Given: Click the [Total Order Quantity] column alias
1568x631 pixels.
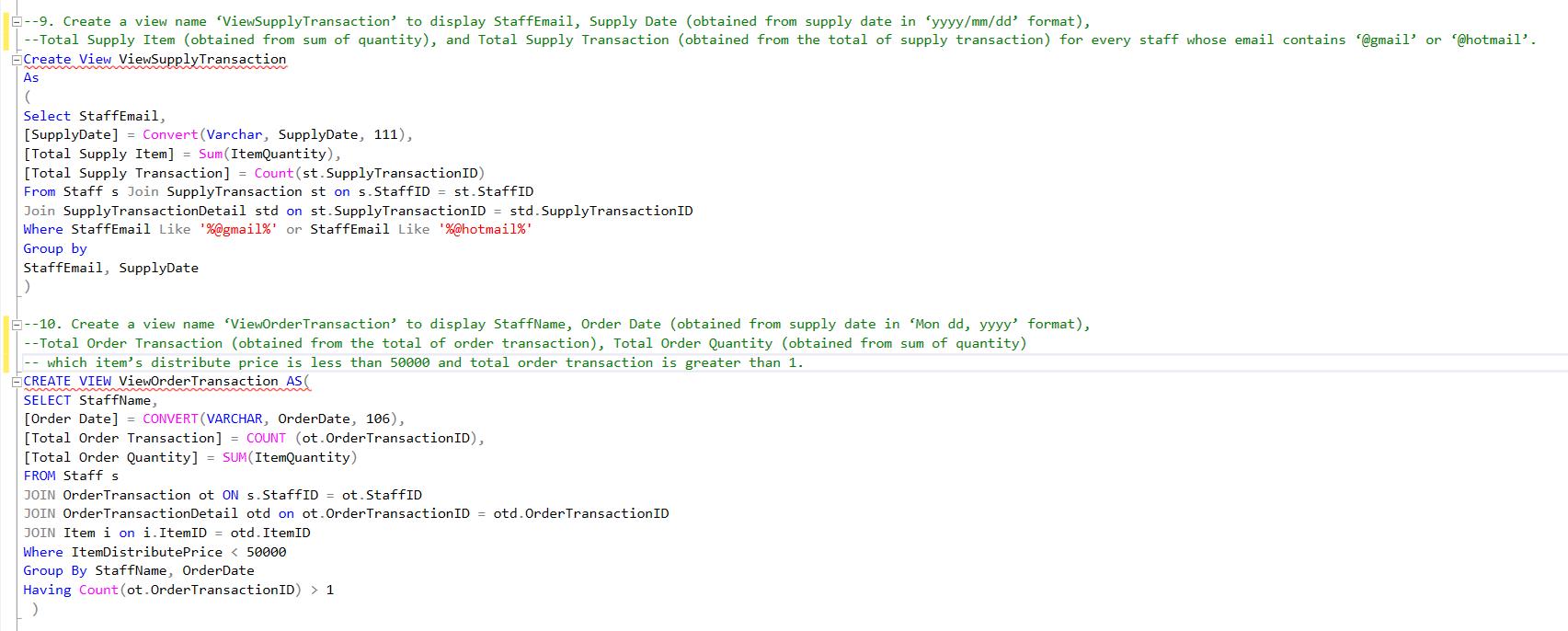Looking at the screenshot, I should (x=110, y=457).
